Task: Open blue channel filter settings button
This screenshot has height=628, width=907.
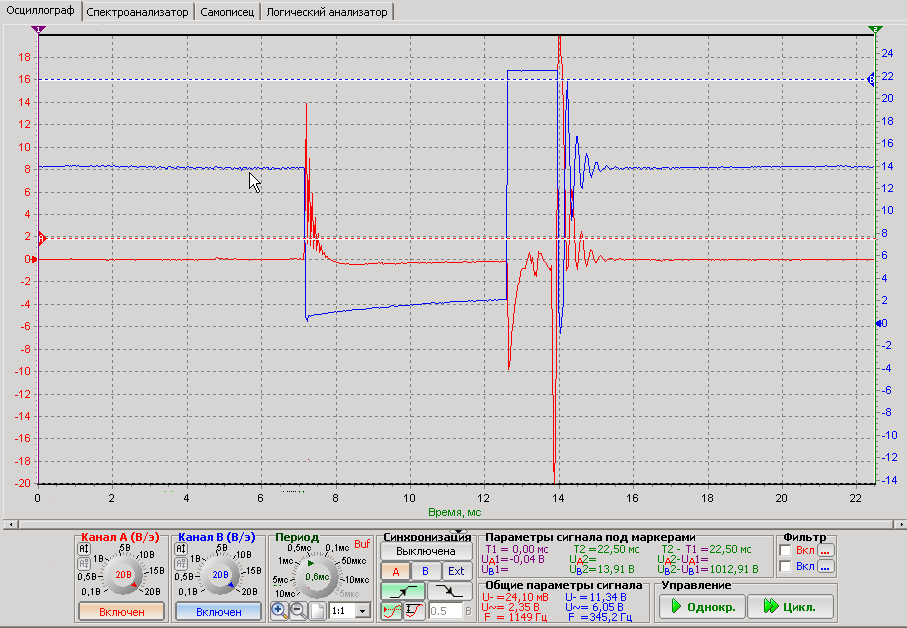Action: [x=825, y=567]
